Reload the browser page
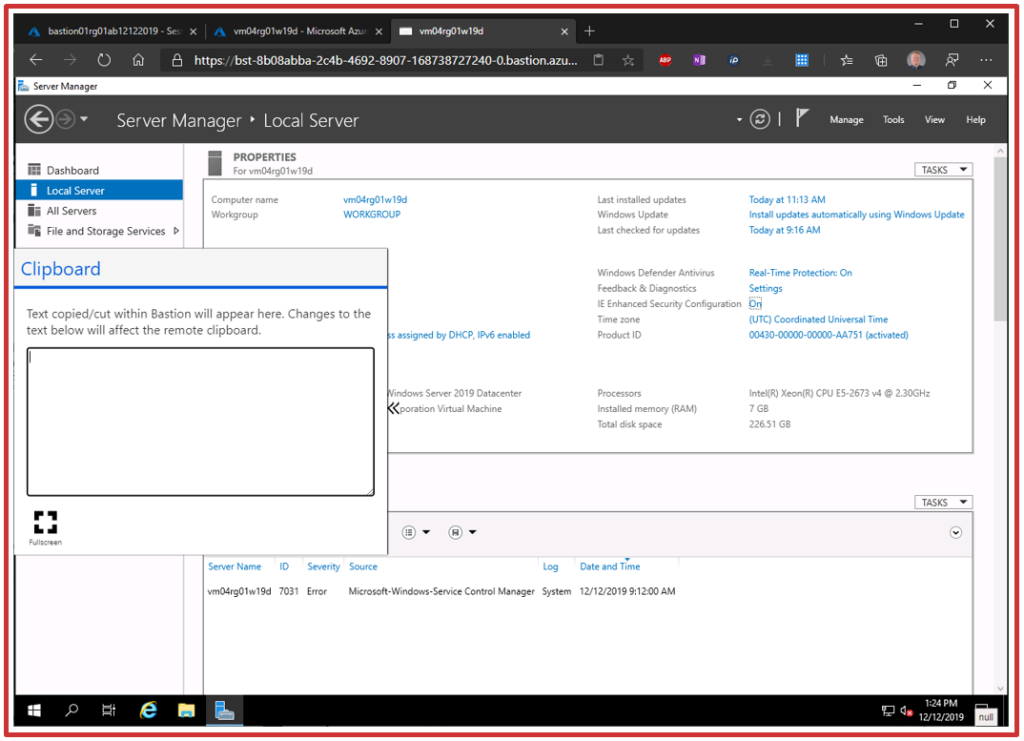 click(104, 61)
